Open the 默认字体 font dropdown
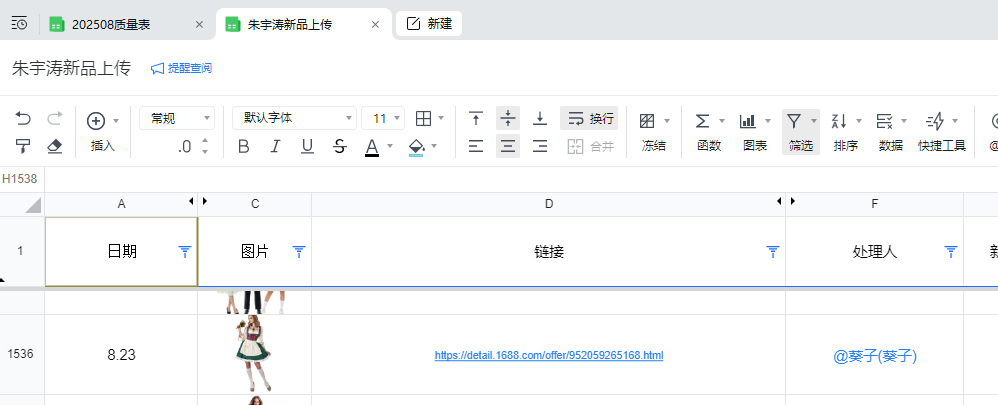Viewport: 998px width, 405px height. [x=293, y=118]
